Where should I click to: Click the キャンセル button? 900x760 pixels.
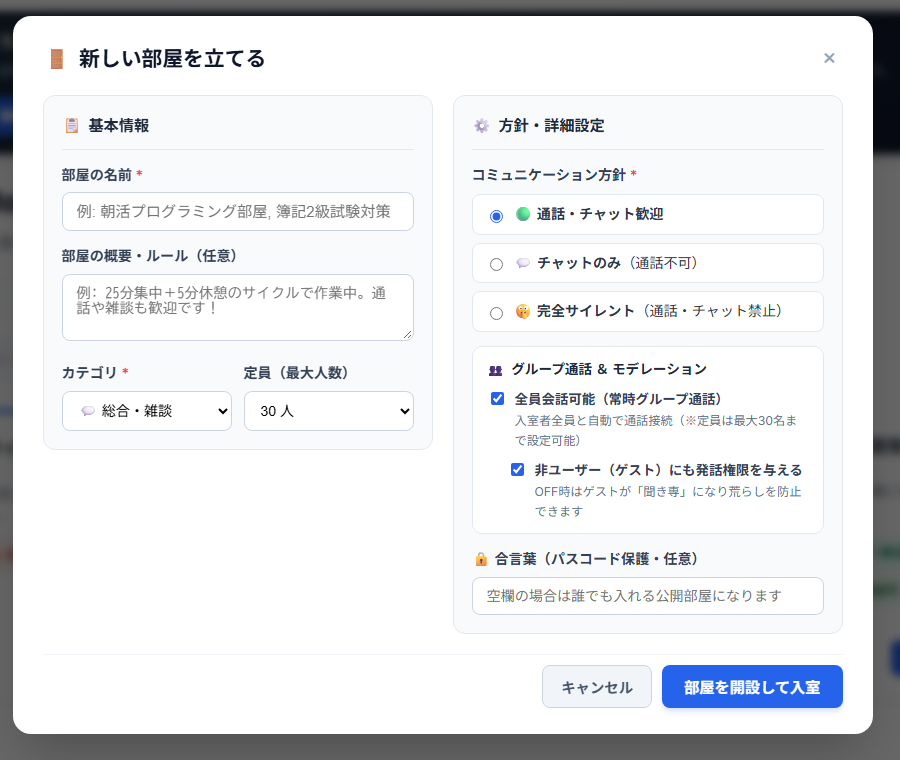pos(597,687)
